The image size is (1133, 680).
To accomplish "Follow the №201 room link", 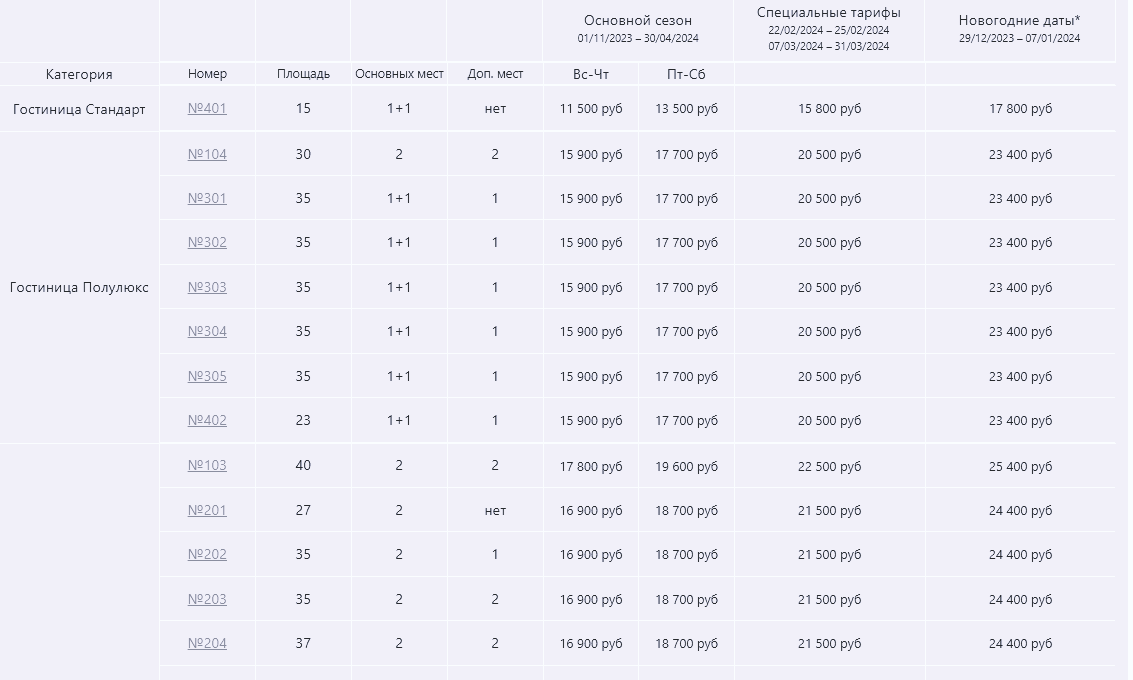I will 207,510.
